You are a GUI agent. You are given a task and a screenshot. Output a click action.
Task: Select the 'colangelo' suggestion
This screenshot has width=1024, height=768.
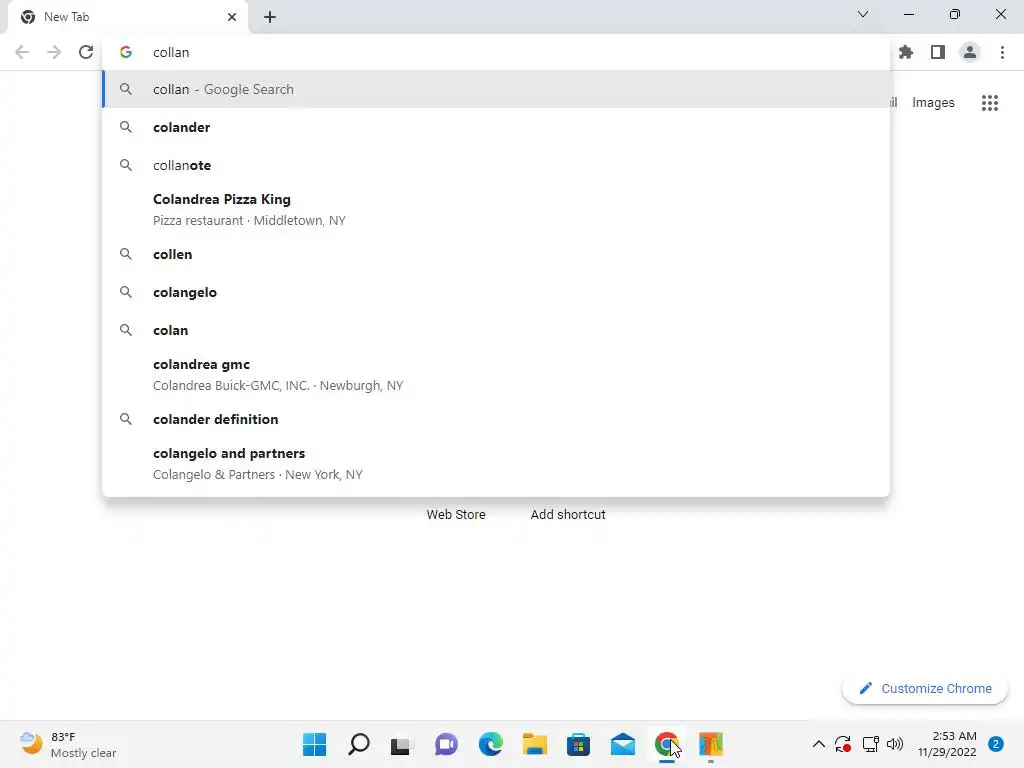[496, 292]
